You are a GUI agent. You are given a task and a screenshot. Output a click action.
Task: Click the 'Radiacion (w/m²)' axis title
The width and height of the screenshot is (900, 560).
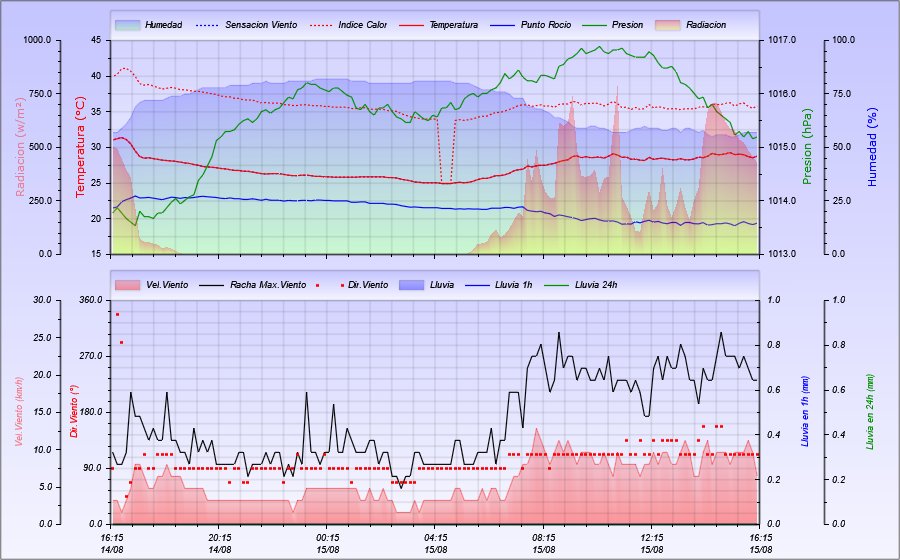point(20,147)
